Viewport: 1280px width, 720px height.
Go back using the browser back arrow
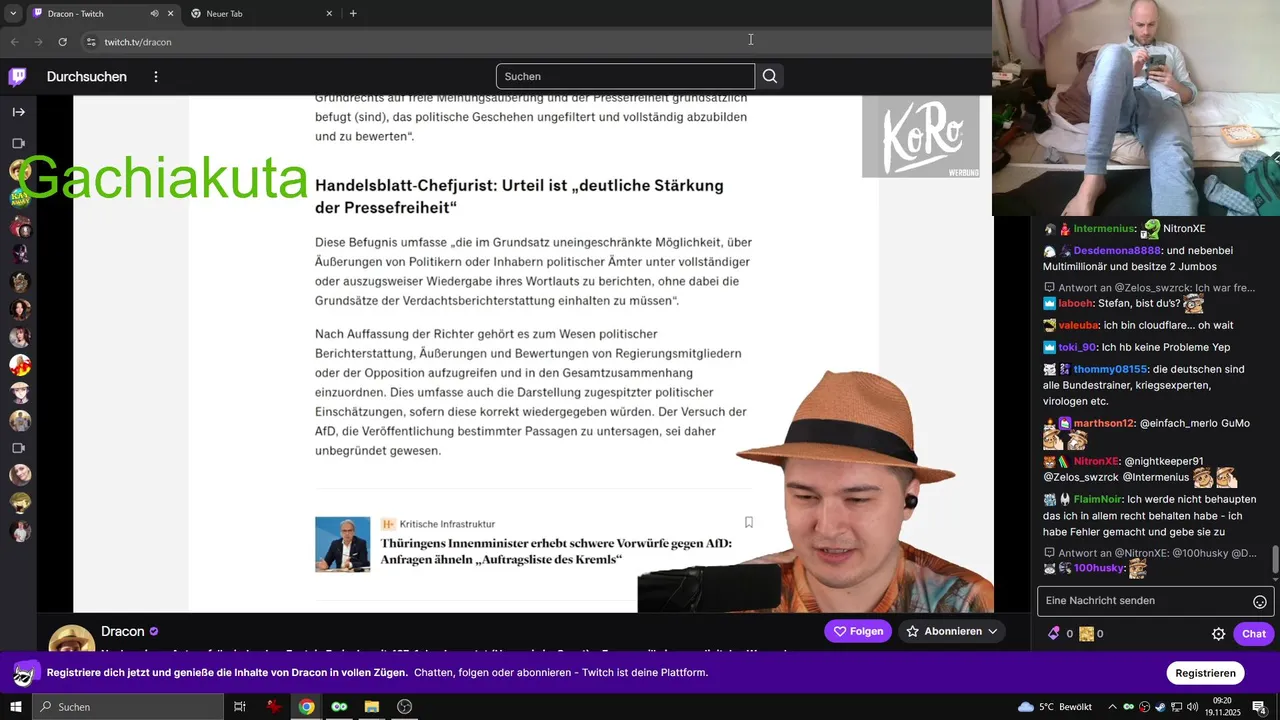[x=14, y=42]
